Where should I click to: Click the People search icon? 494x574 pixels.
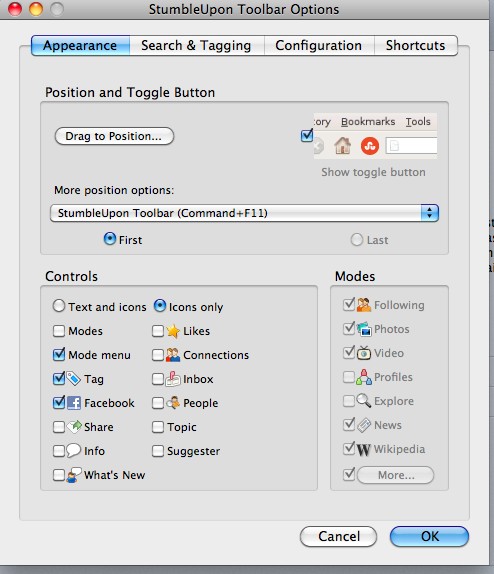pos(173,403)
